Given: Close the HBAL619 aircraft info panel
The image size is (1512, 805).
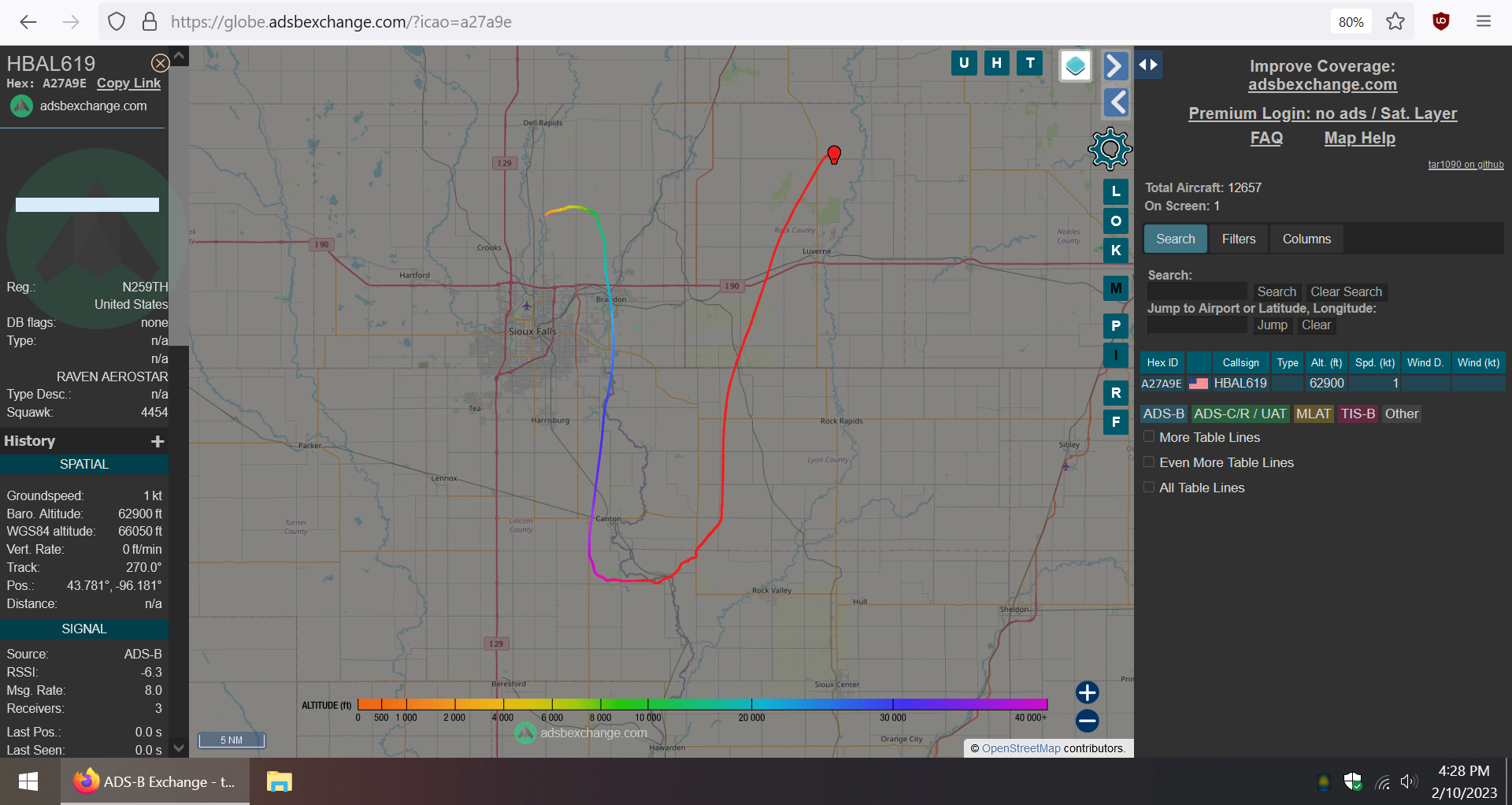Looking at the screenshot, I should [160, 63].
